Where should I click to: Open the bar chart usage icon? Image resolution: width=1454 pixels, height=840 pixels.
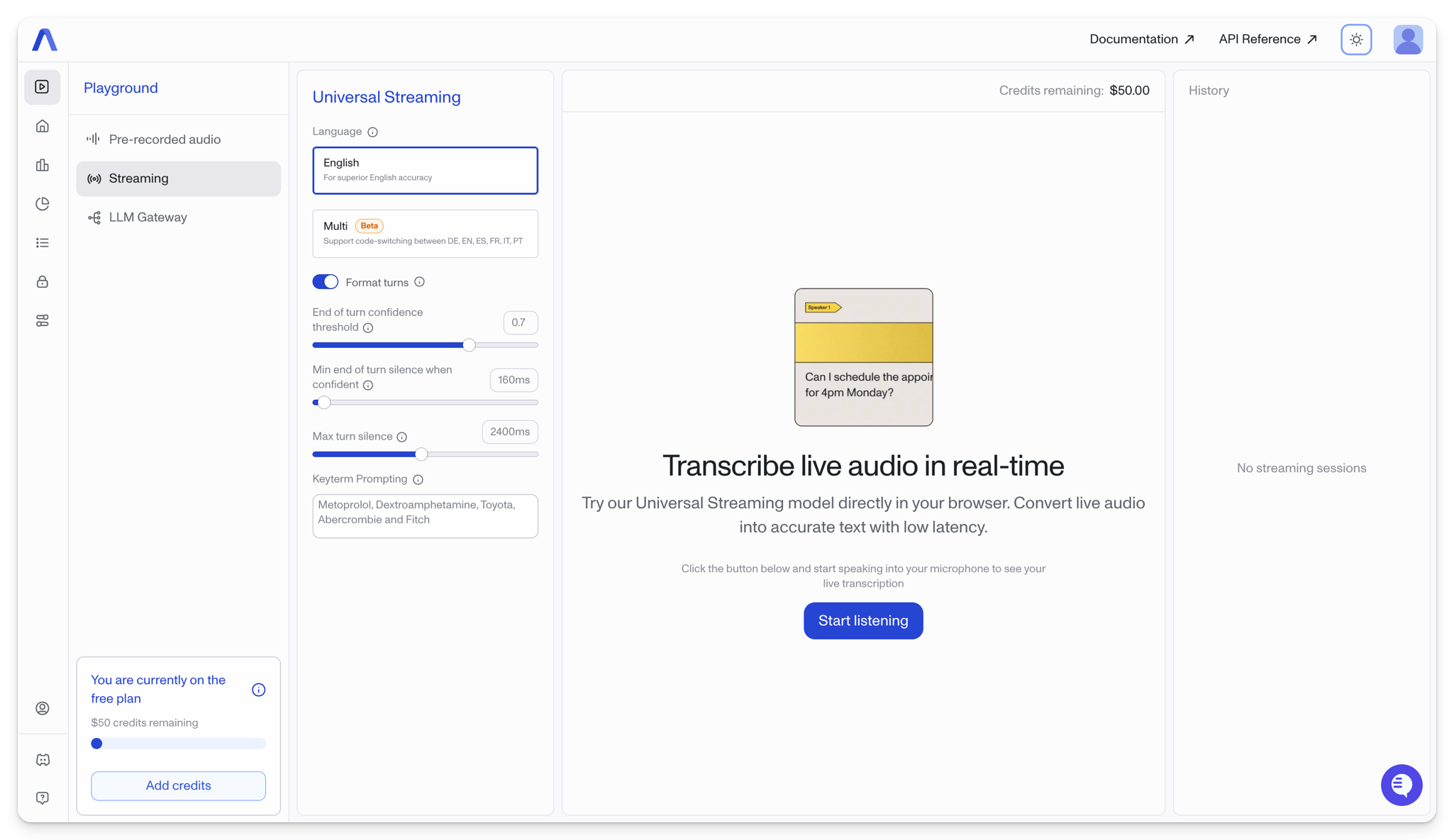pyautogui.click(x=43, y=165)
